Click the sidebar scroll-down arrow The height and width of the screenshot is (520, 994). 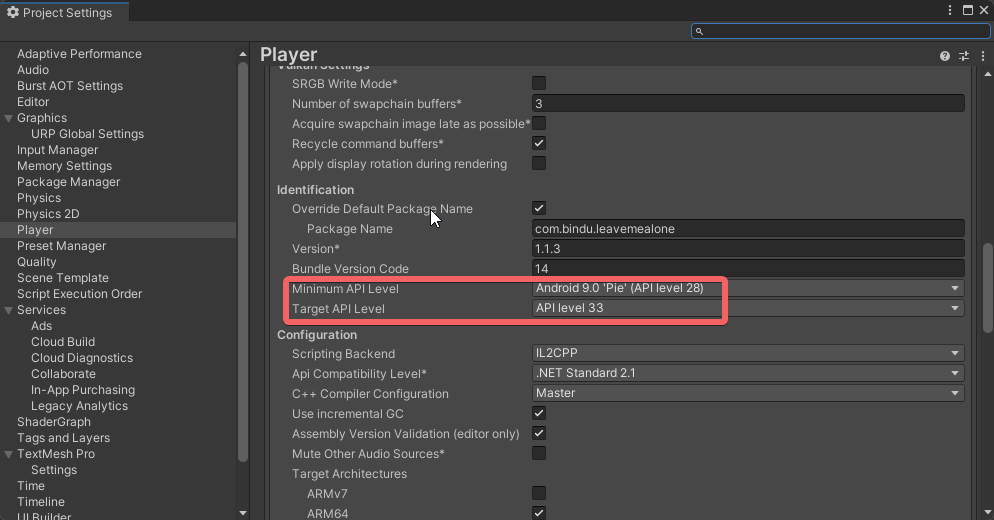[x=243, y=512]
